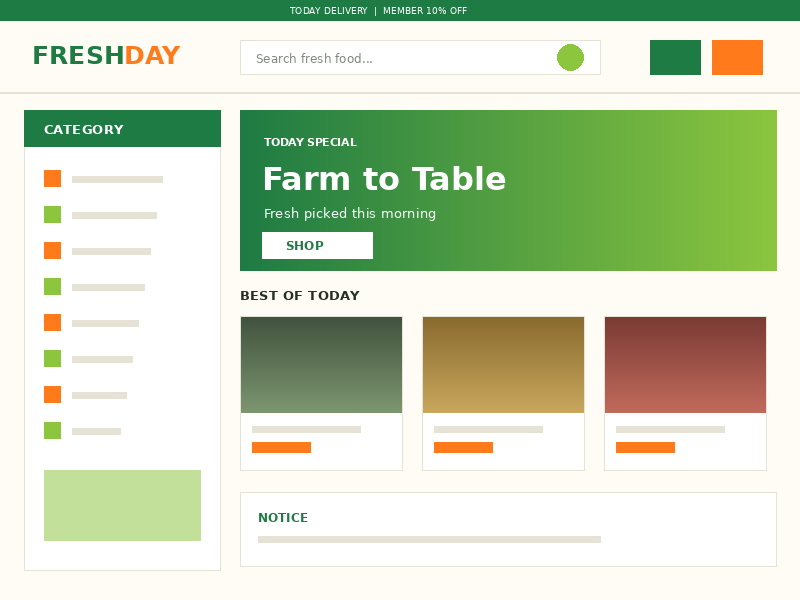Viewport: 800px width, 600px height.
Task: Click the dark green header square button
Action: coord(675,57)
